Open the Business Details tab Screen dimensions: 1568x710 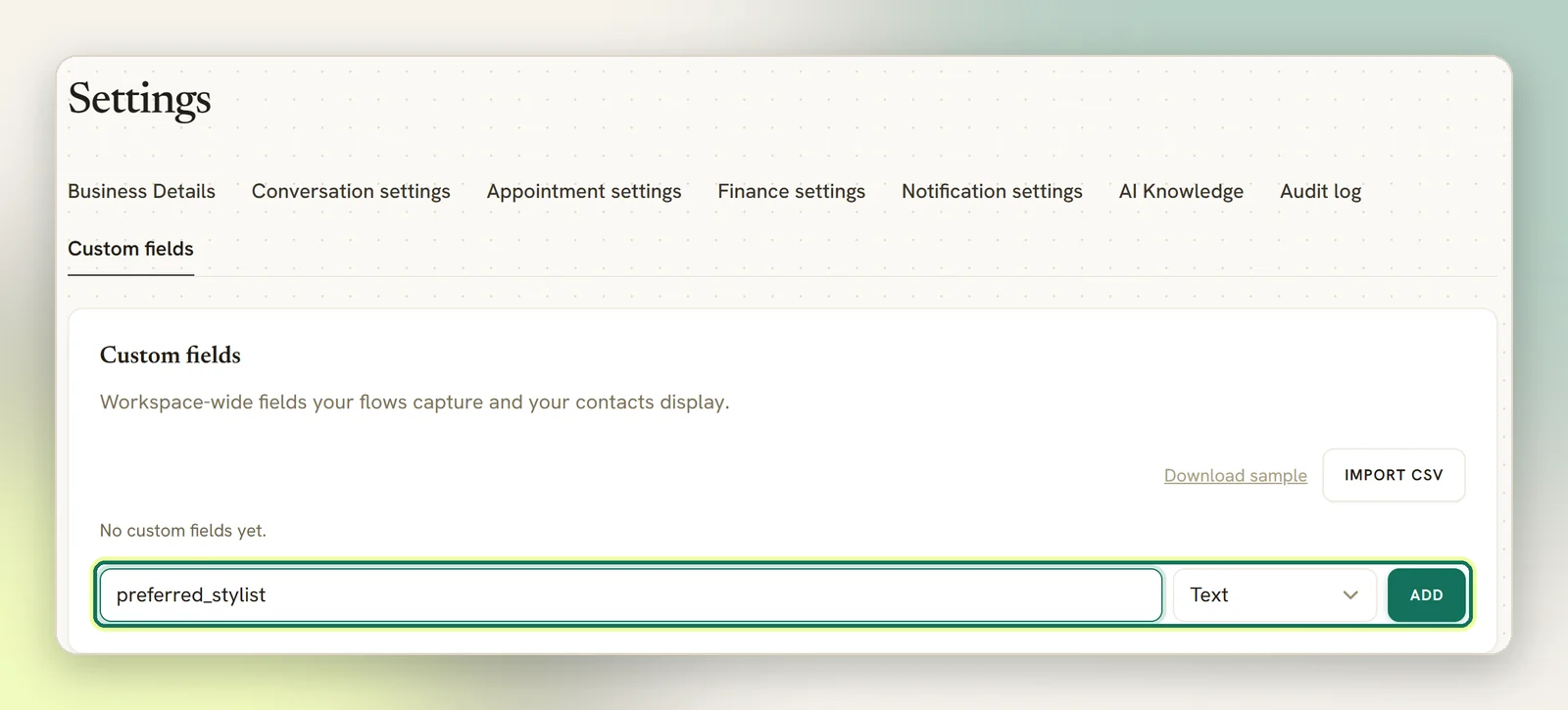pyautogui.click(x=141, y=191)
